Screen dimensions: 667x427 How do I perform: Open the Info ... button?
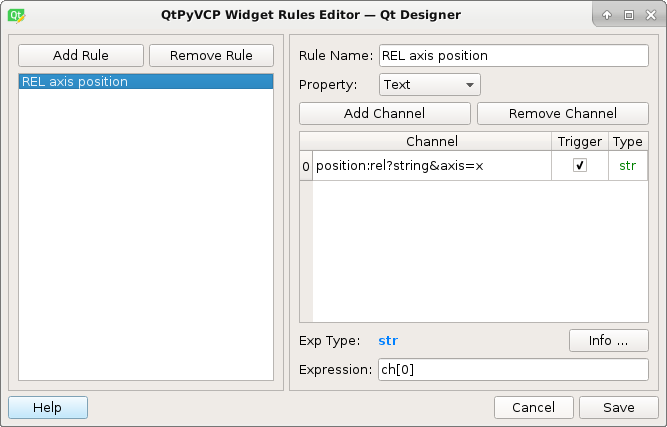coord(609,340)
